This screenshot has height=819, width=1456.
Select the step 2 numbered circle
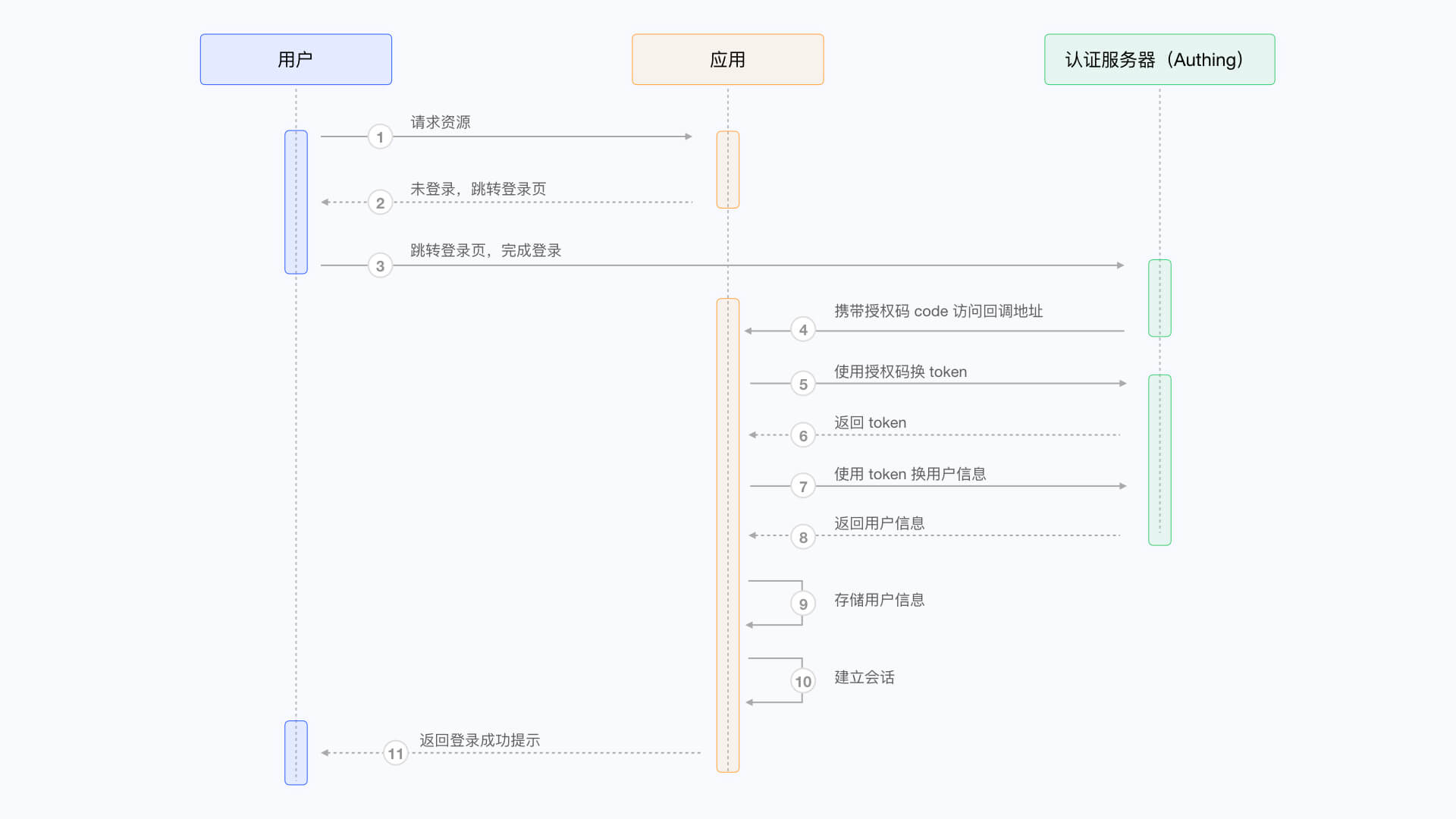[380, 202]
